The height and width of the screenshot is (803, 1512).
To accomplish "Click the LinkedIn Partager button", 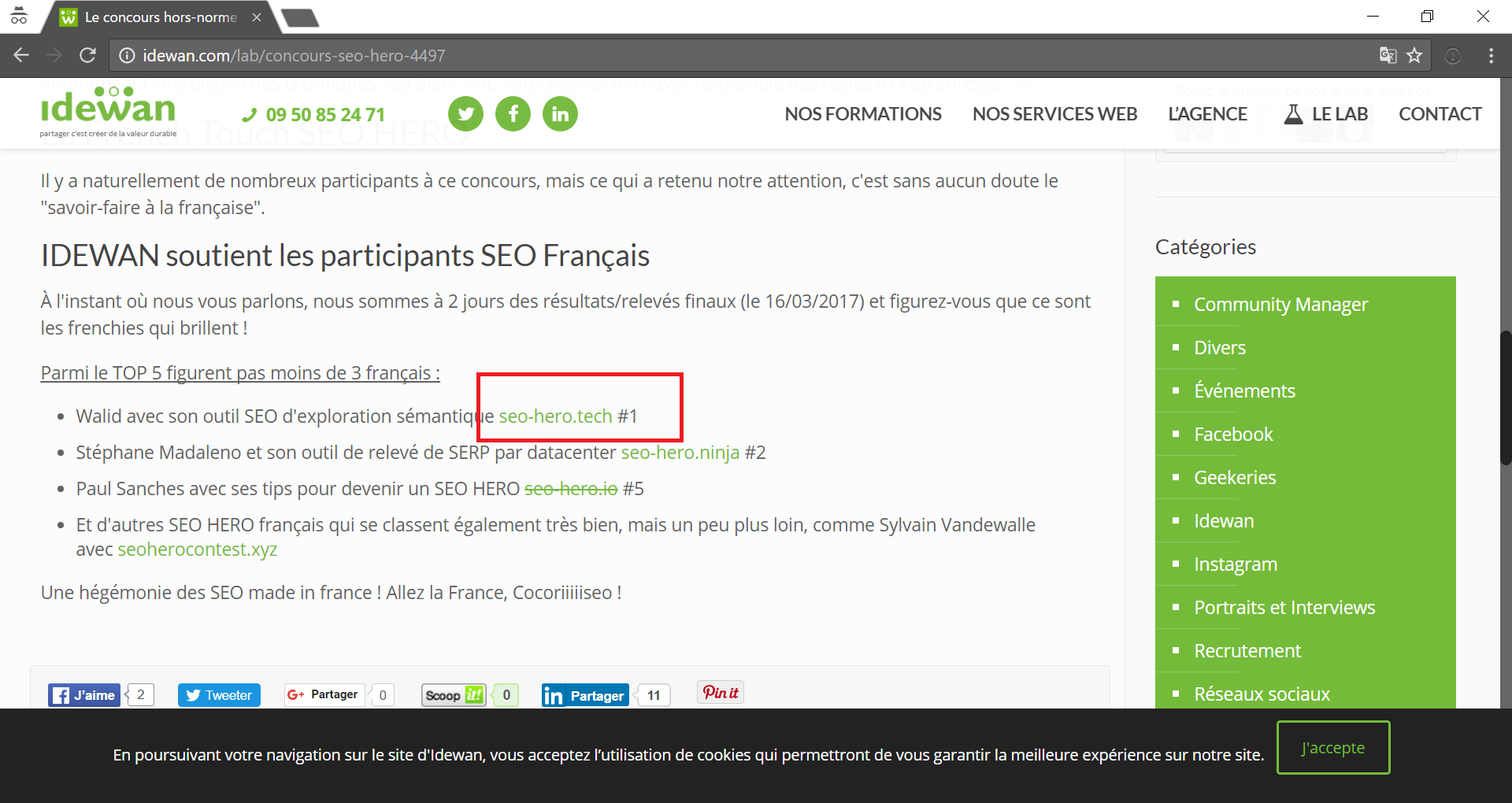I will [585, 695].
